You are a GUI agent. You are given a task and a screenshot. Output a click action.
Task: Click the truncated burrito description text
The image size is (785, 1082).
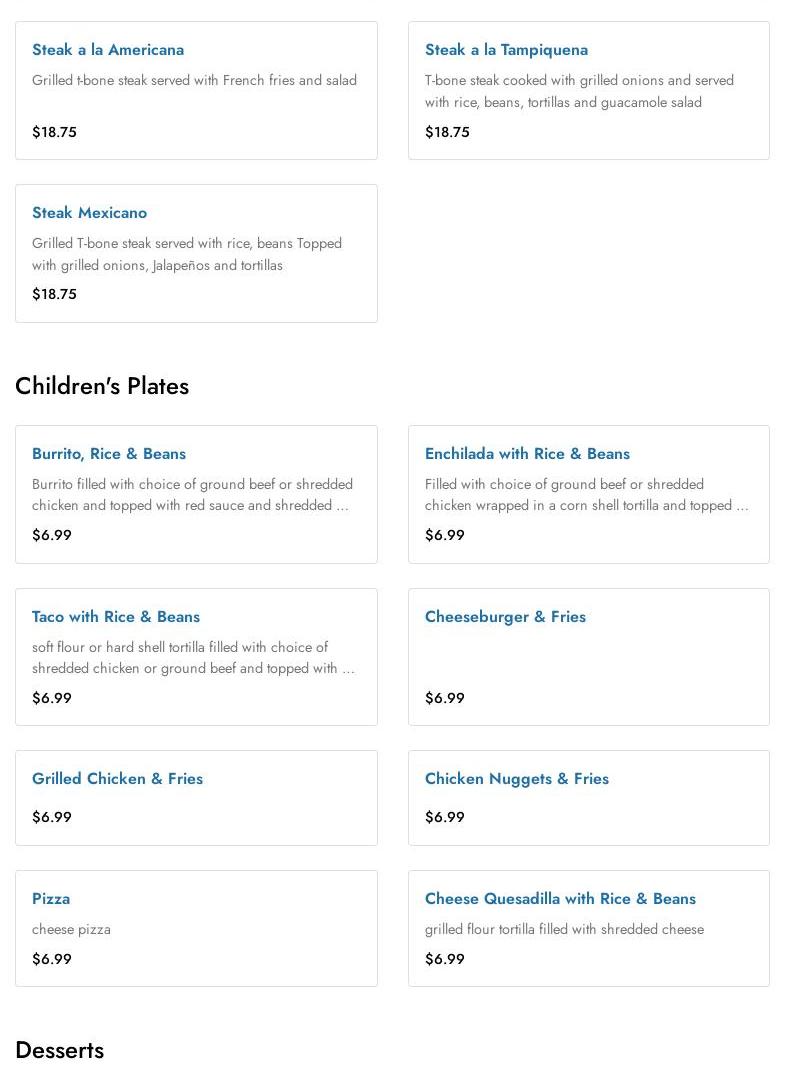click(192, 495)
